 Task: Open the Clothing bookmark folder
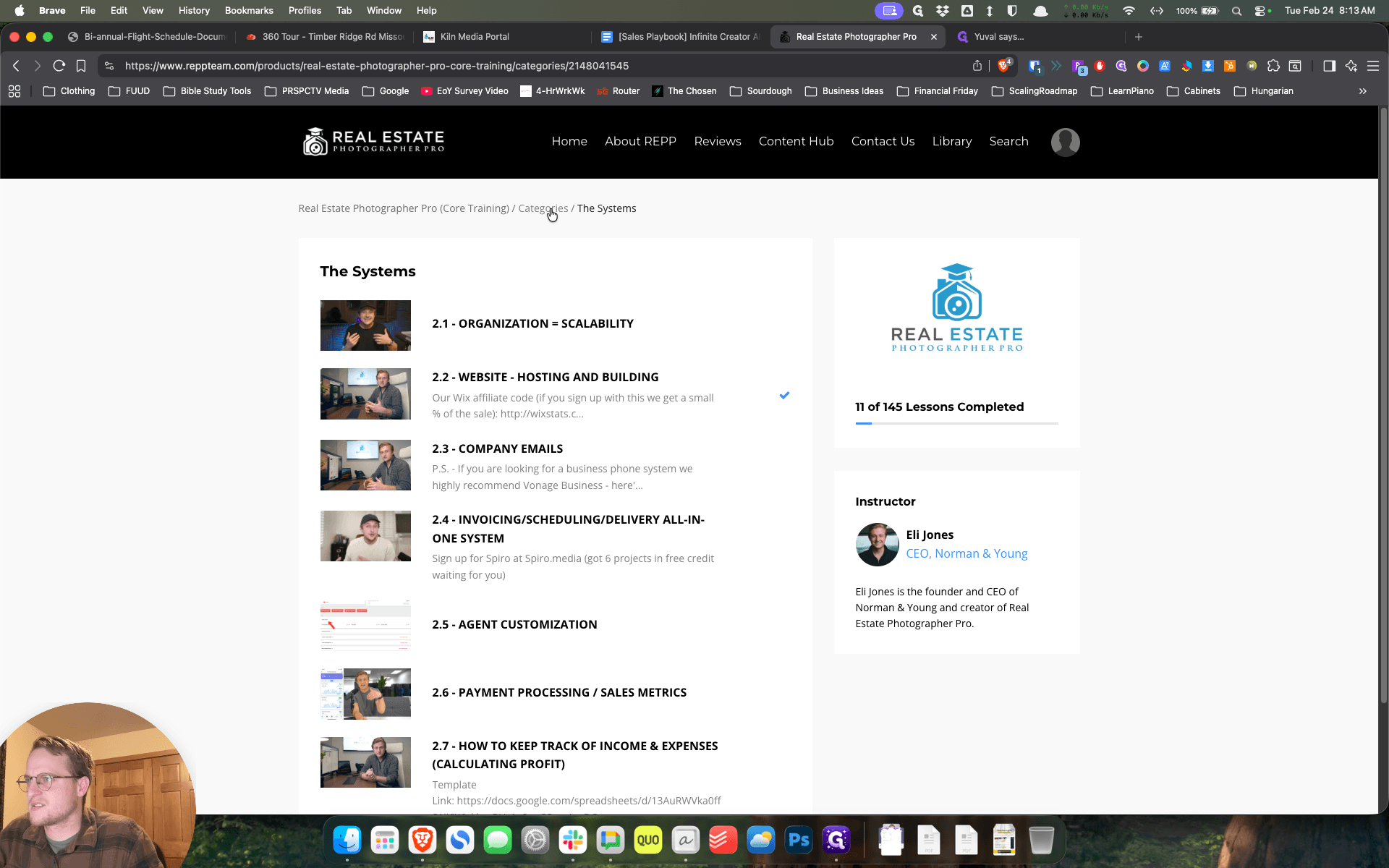pyautogui.click(x=69, y=91)
